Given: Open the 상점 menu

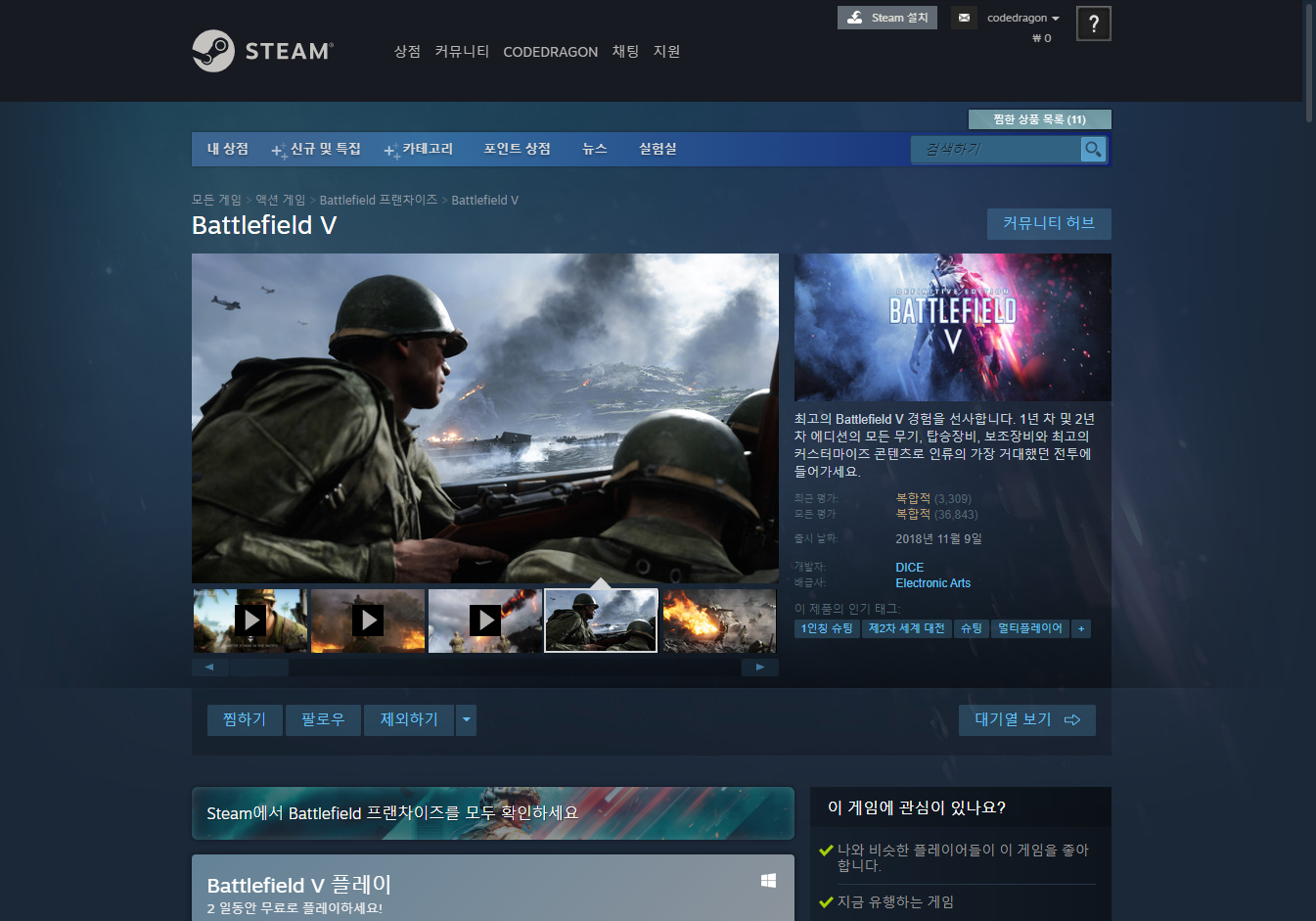Looking at the screenshot, I should pos(407,52).
